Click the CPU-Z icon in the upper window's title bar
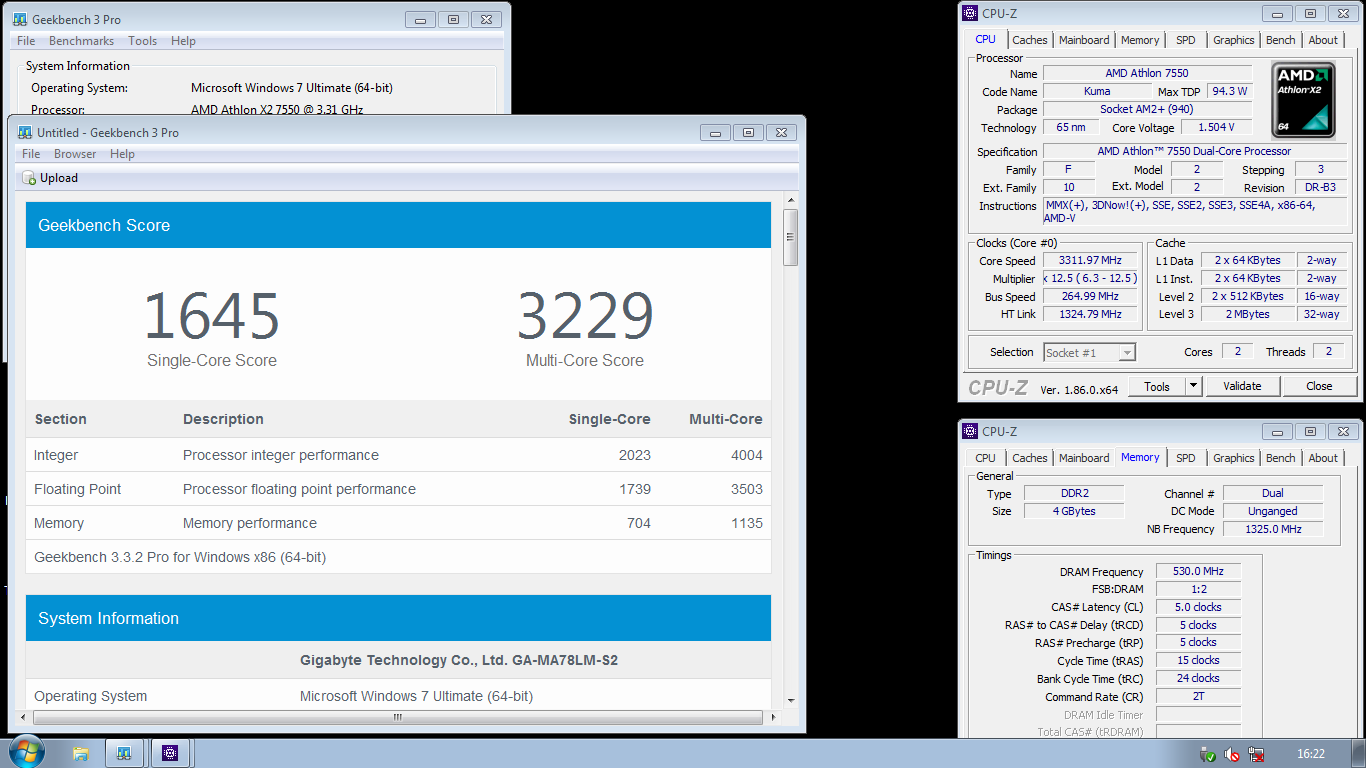The image size is (1366, 768). click(x=969, y=13)
